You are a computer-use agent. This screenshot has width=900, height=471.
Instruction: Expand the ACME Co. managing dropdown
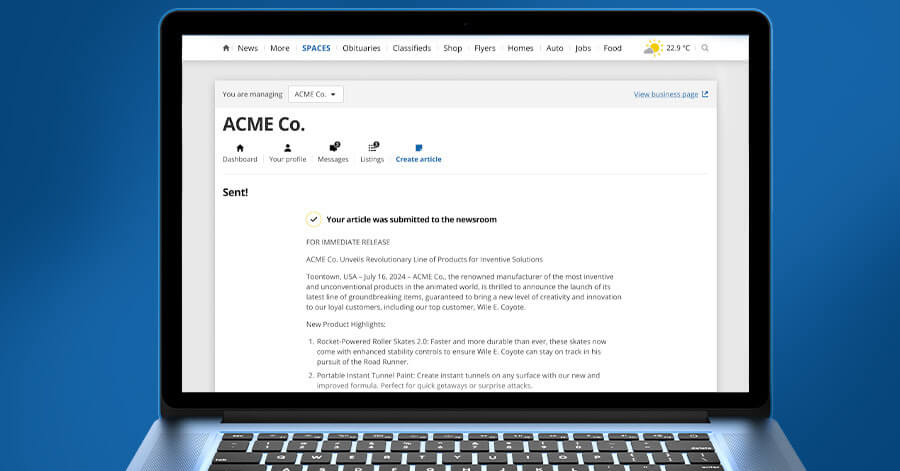tap(316, 94)
